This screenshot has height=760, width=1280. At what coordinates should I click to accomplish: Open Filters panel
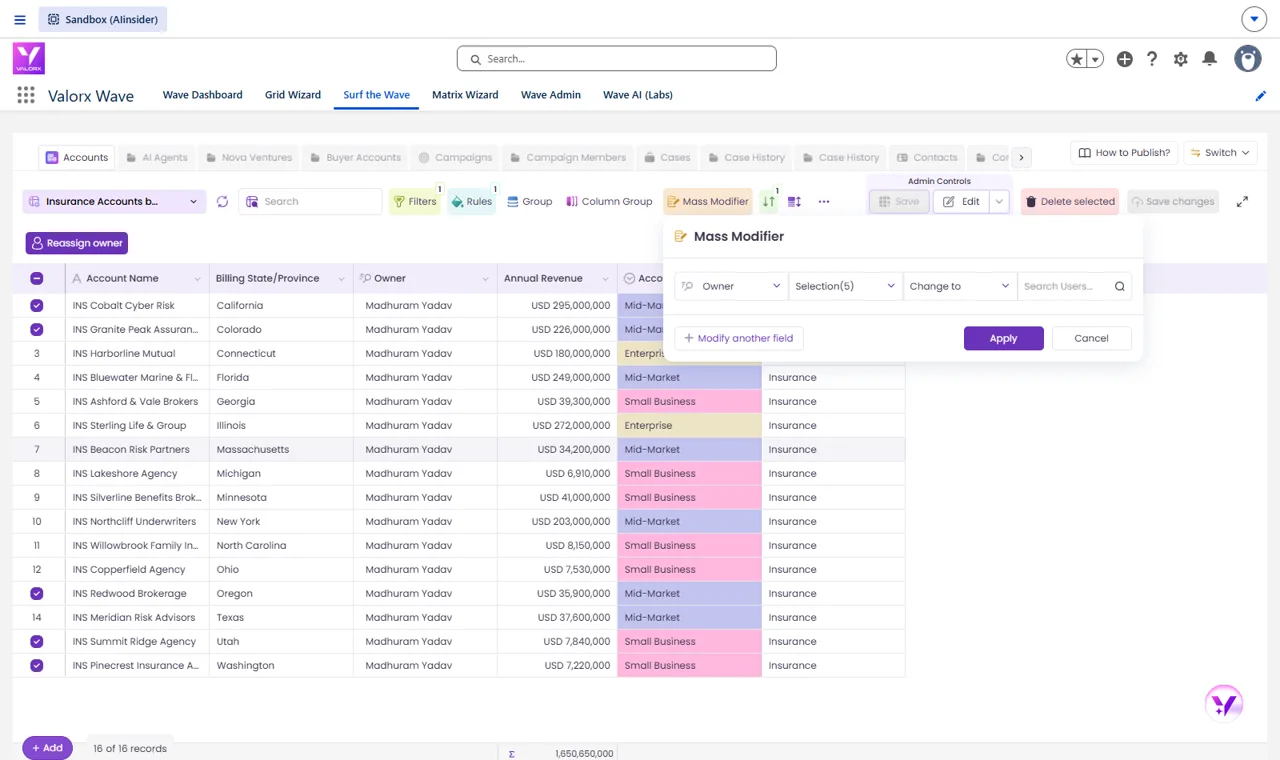414,201
